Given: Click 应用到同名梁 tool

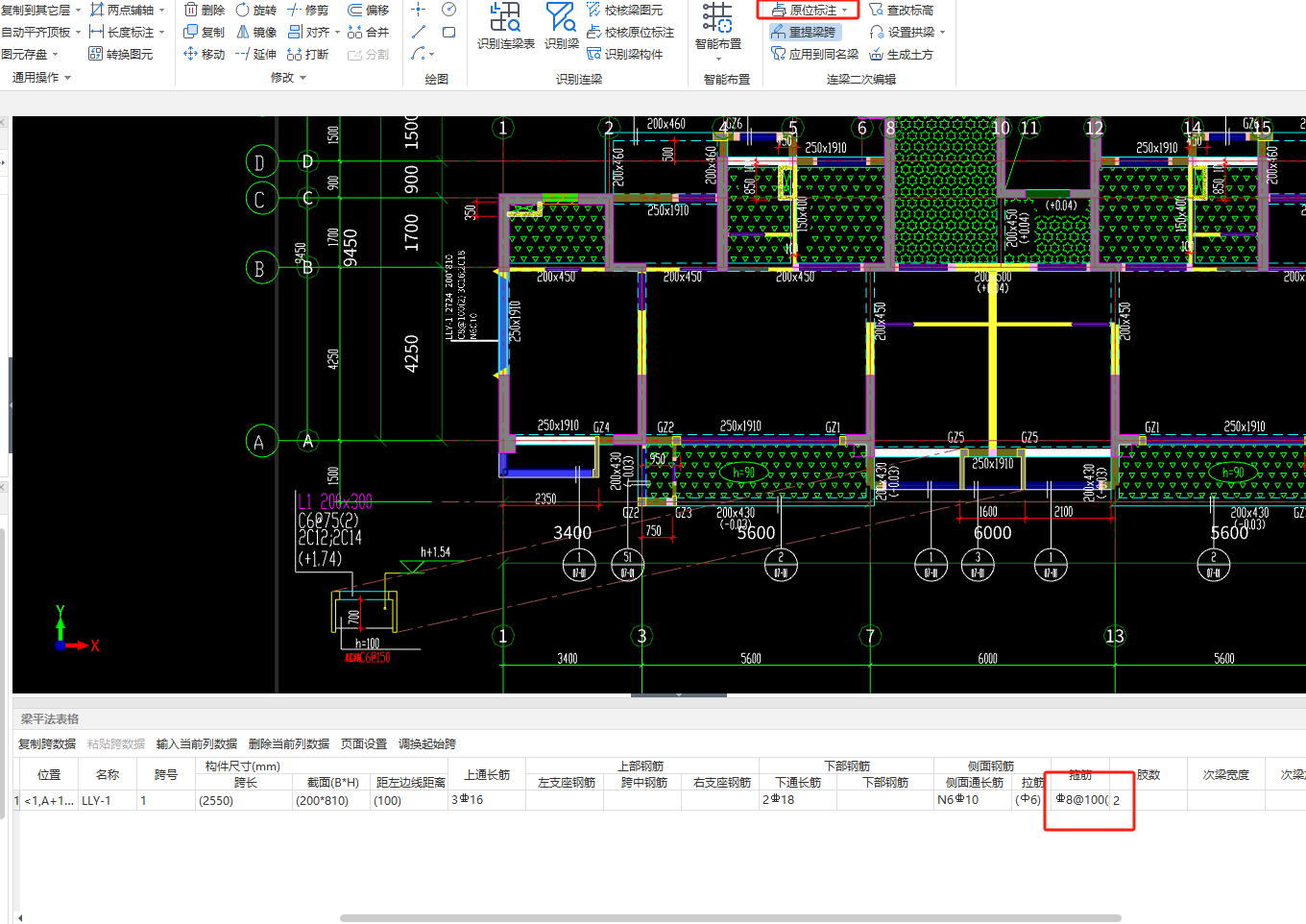Looking at the screenshot, I should tap(814, 54).
